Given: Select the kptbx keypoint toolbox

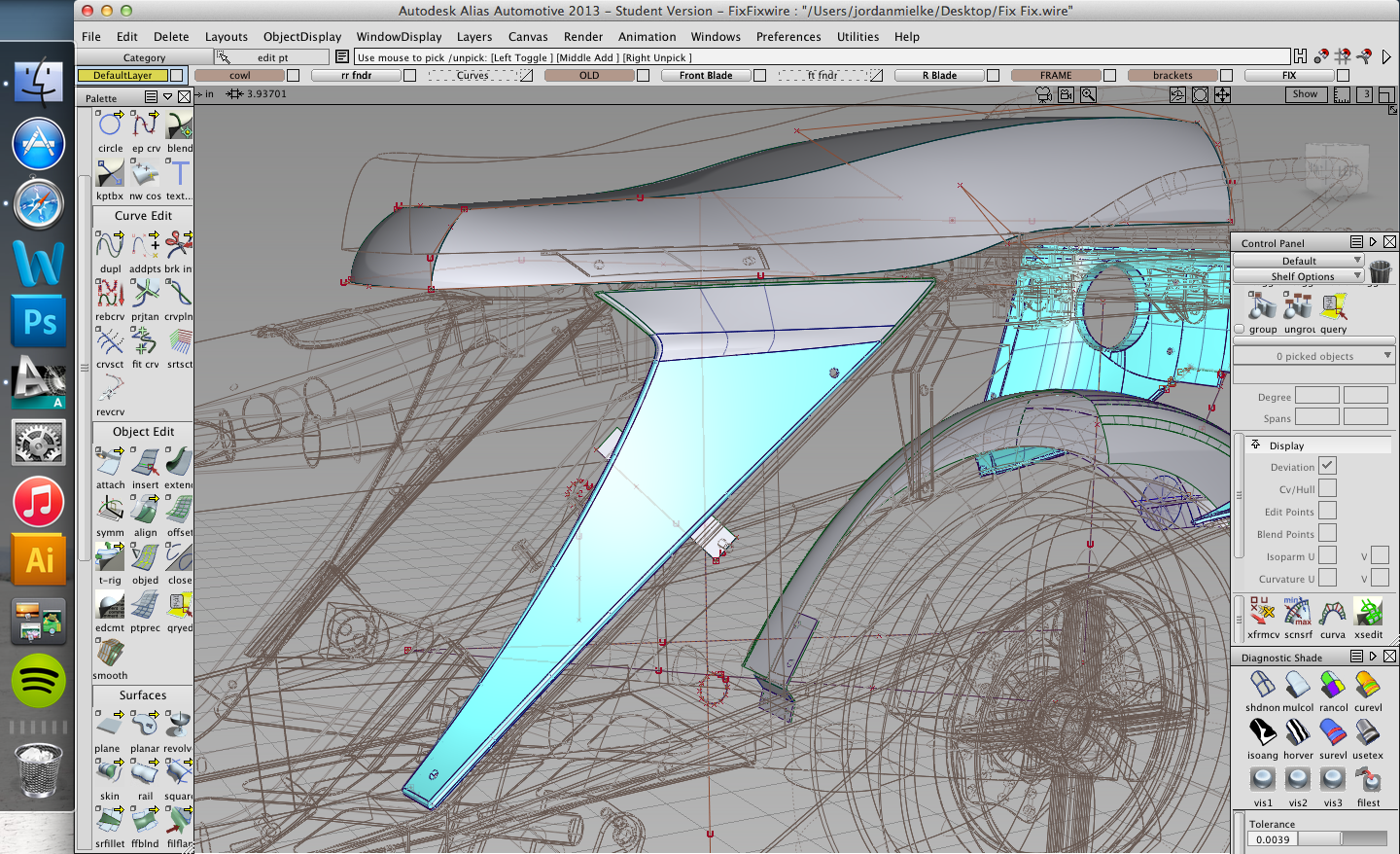Looking at the screenshot, I should click(x=110, y=173).
